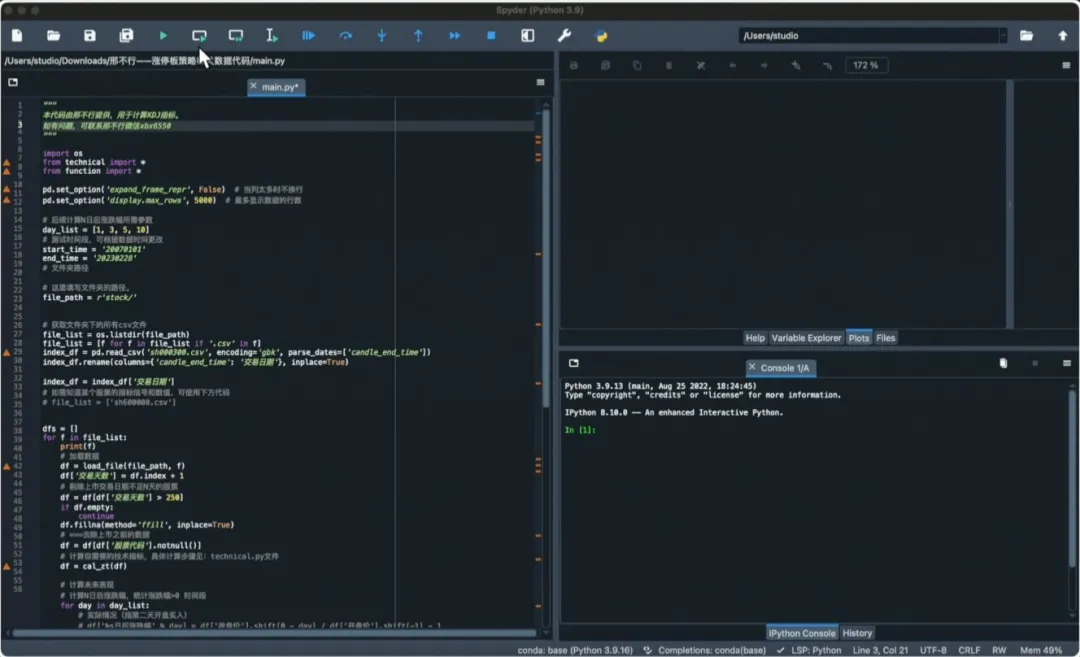1080x657 pixels.
Task: Stop debugging square button
Action: [x=491, y=36]
